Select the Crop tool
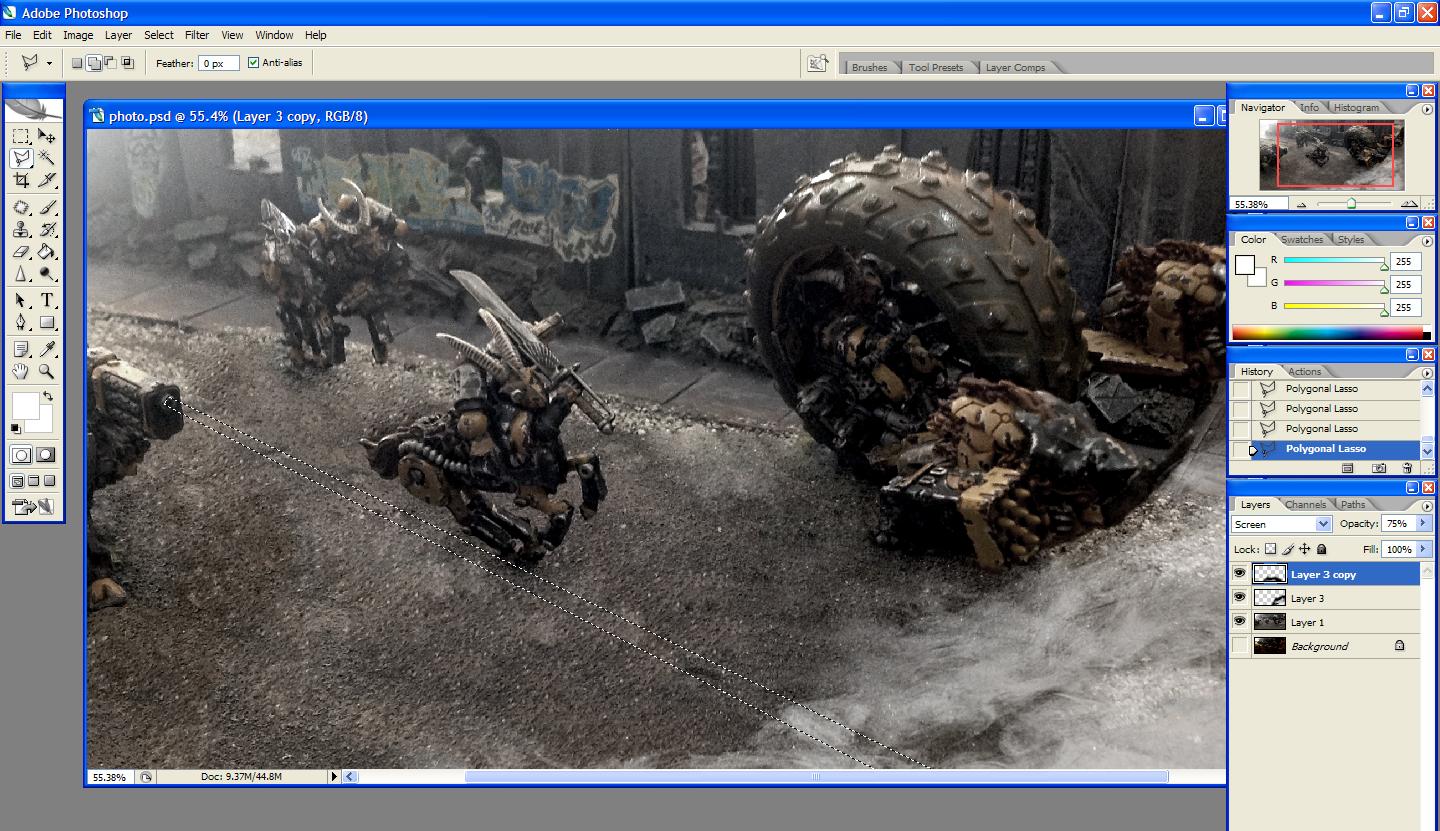The width and height of the screenshot is (1440, 831). (x=21, y=180)
